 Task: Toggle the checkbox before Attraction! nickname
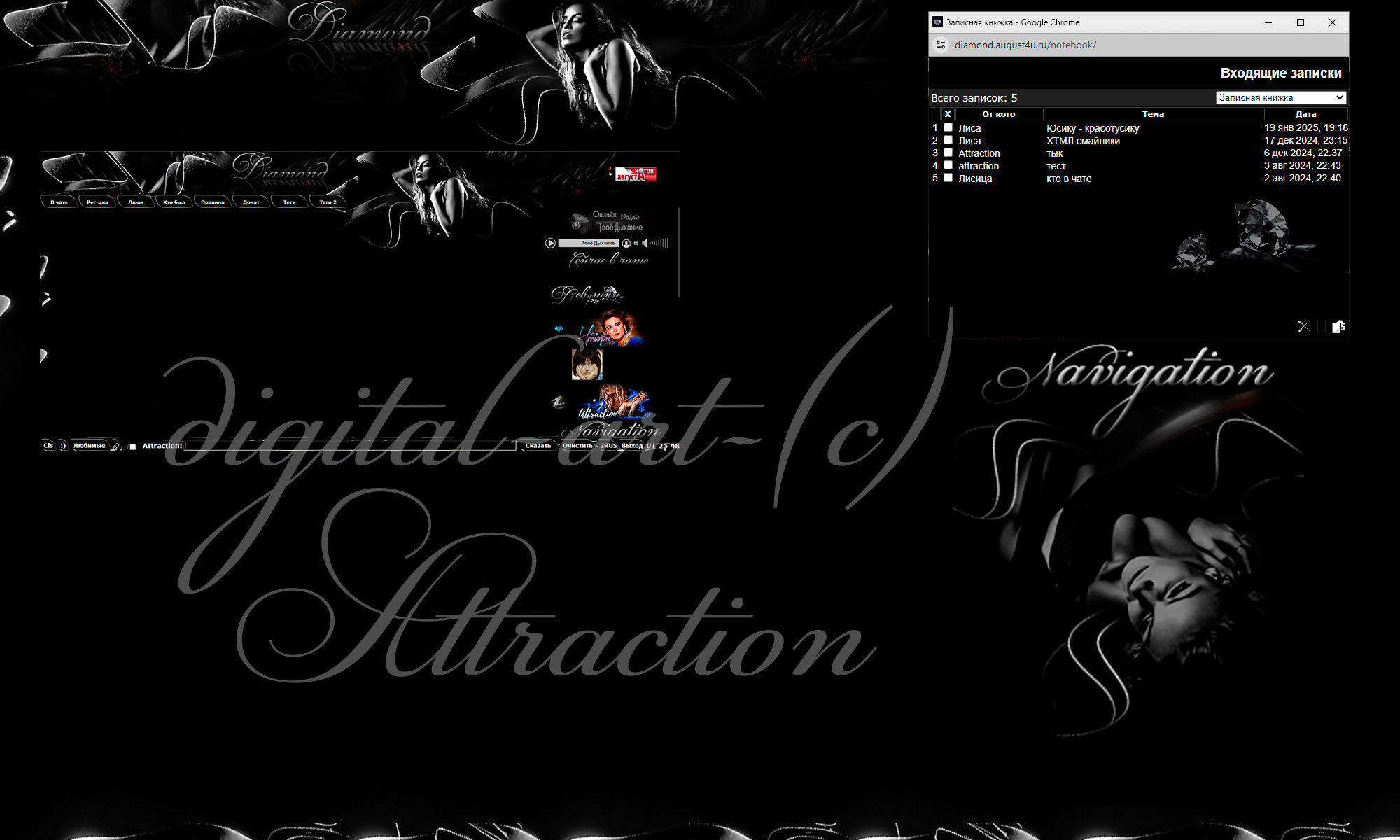133,447
